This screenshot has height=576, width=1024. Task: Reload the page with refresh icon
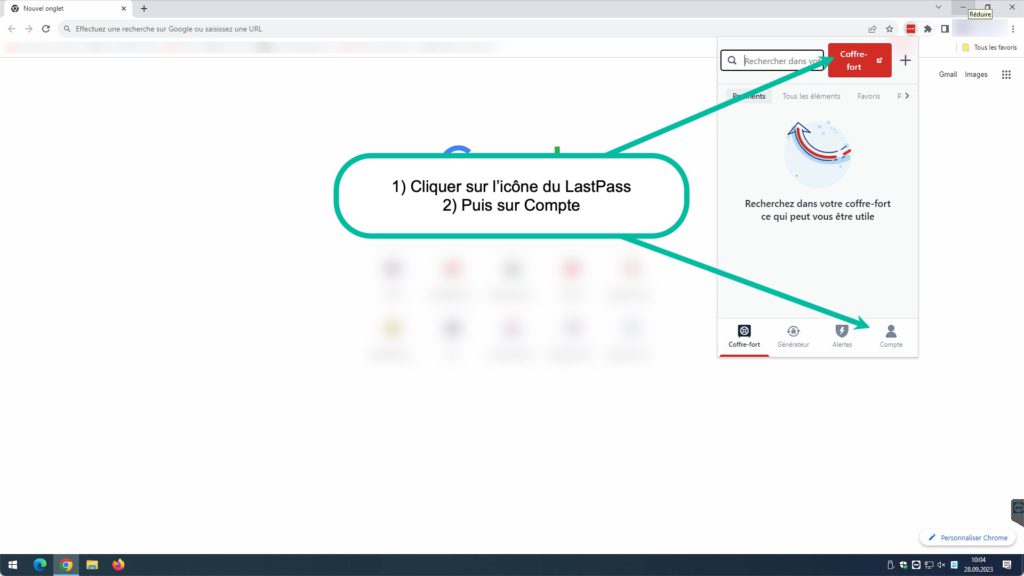(x=45, y=29)
